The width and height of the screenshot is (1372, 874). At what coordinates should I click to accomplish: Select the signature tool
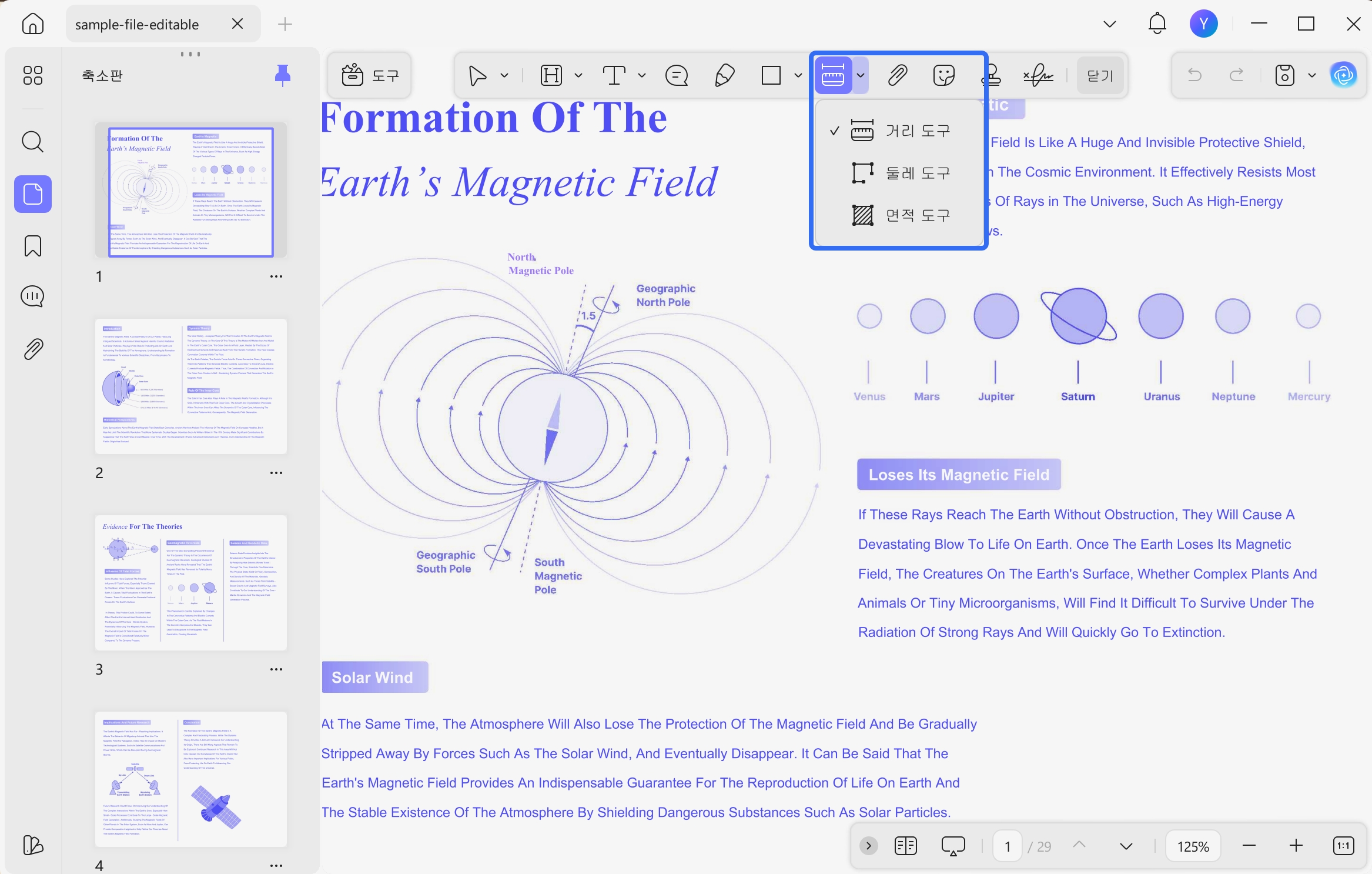[1038, 75]
